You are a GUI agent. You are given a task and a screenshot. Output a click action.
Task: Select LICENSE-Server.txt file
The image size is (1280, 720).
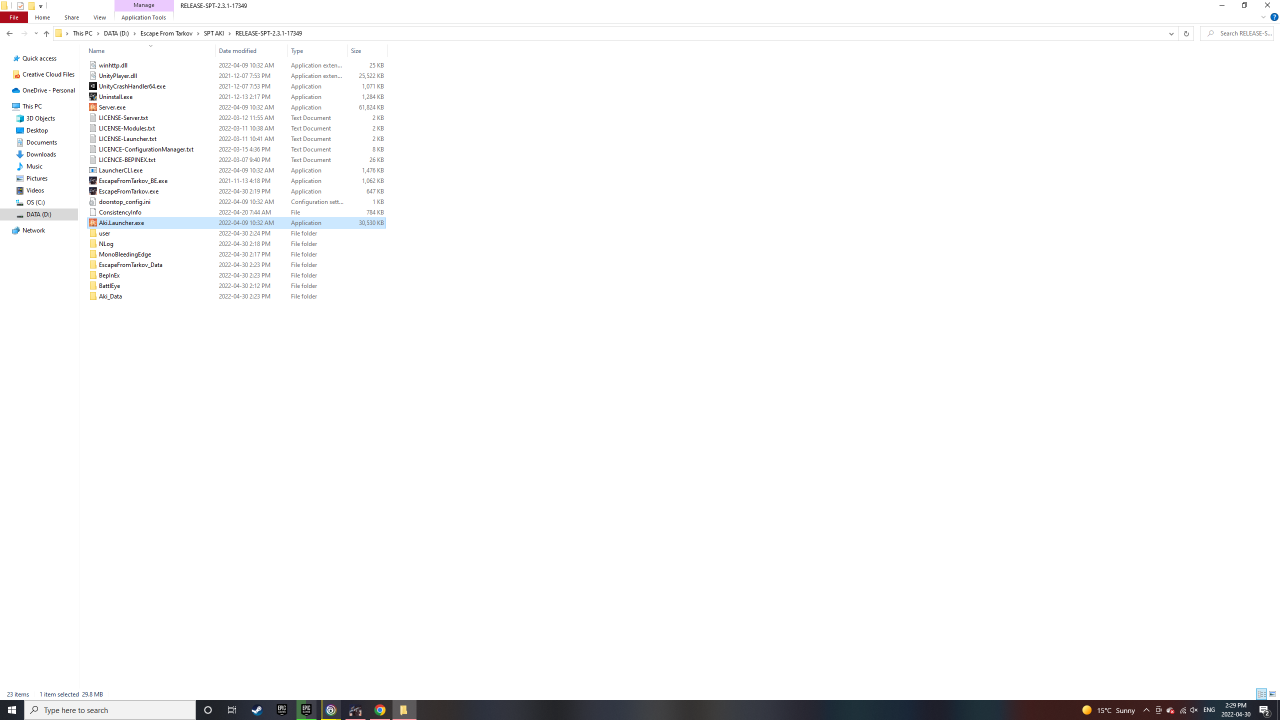point(123,118)
